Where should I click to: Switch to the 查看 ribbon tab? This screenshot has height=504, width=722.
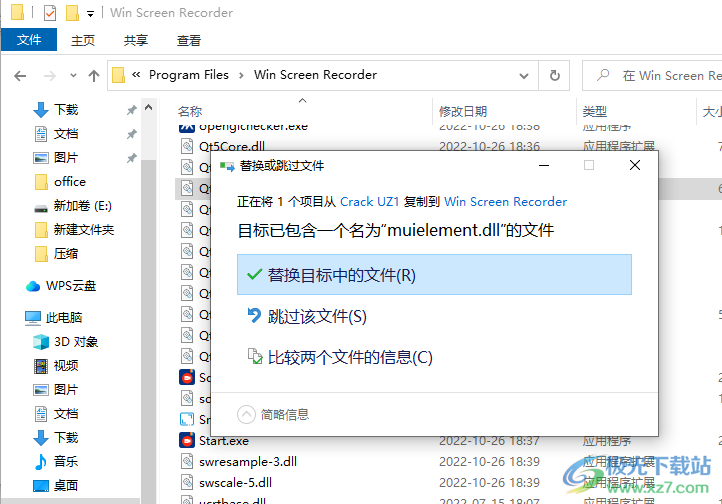(x=189, y=41)
